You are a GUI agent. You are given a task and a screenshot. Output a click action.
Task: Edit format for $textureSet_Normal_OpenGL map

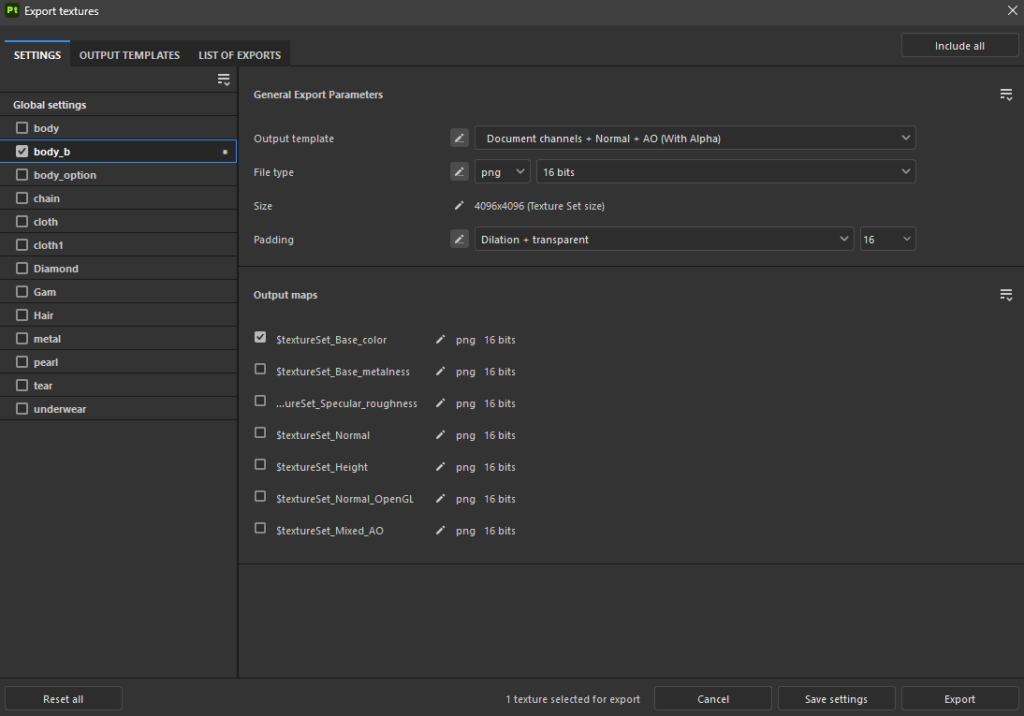pos(440,498)
